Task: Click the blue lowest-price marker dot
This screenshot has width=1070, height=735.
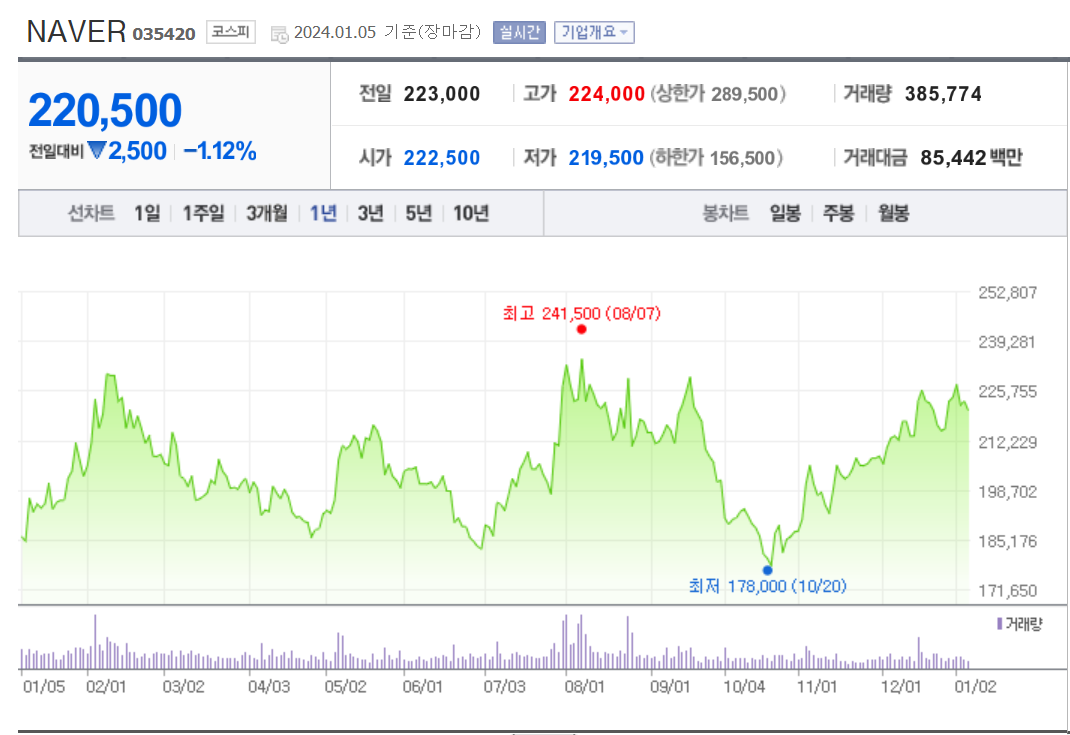Action: point(768,570)
